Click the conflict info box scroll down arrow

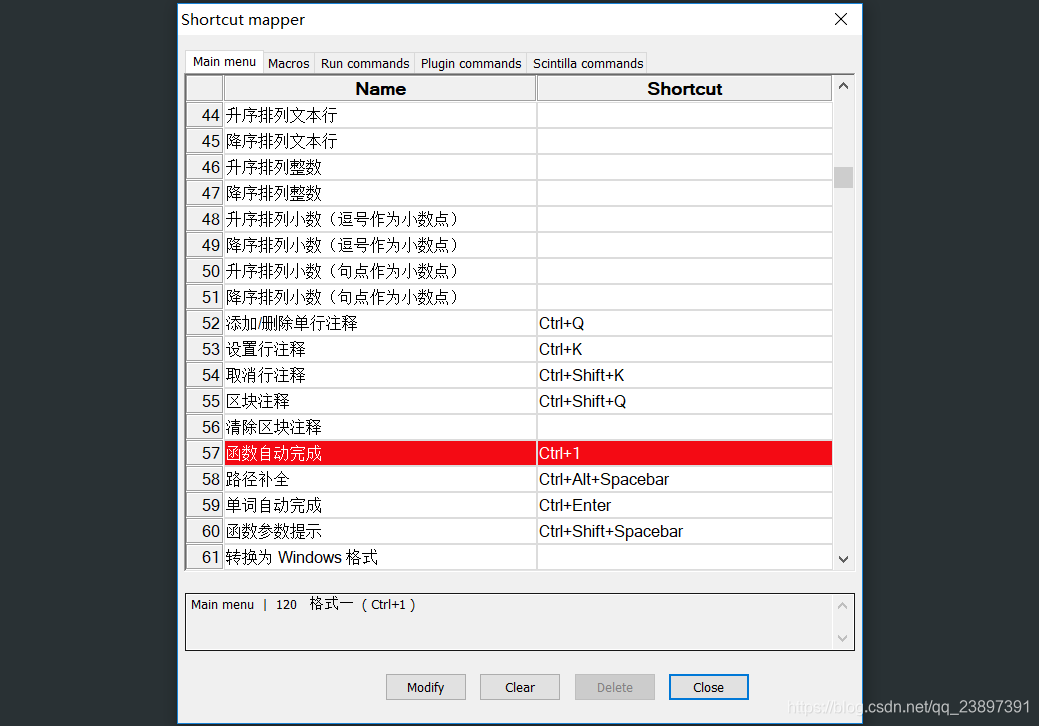[x=842, y=639]
